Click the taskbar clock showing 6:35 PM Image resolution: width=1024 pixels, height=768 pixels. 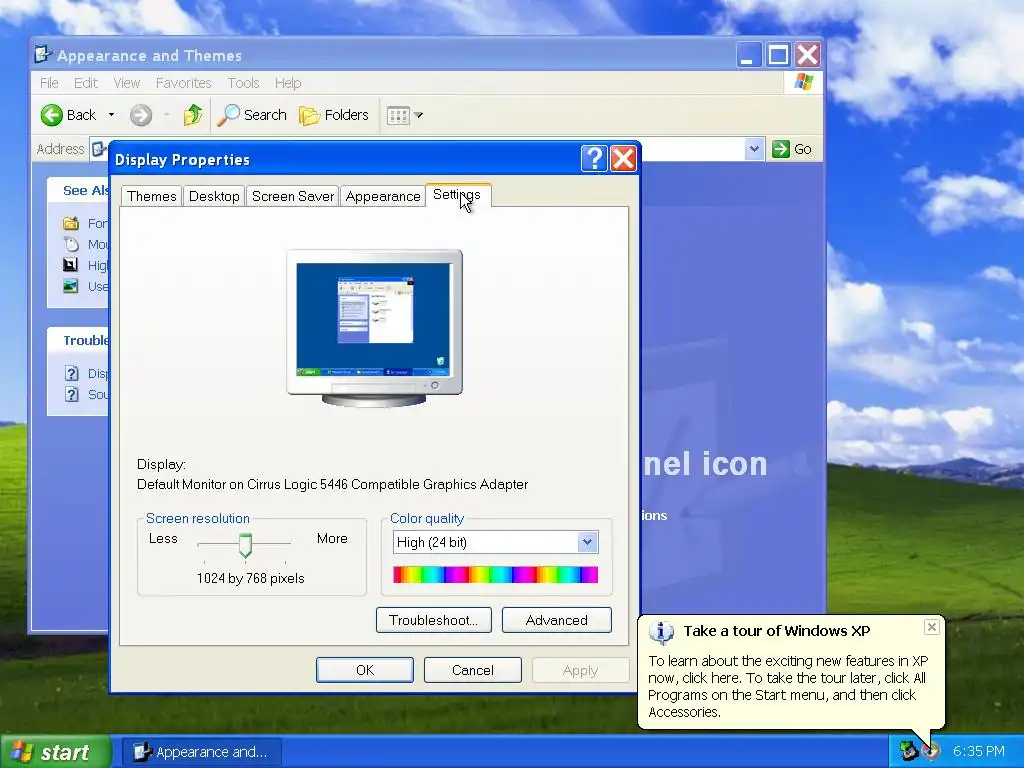[x=978, y=751]
